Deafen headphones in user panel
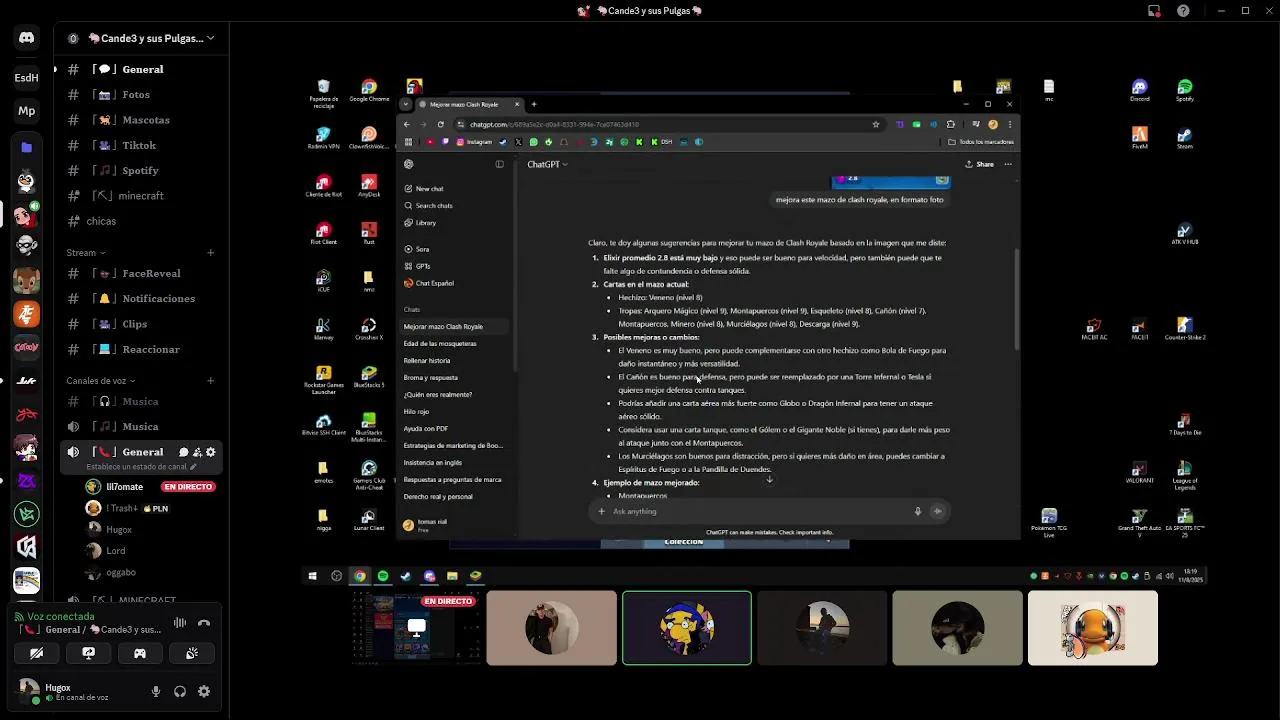Screen dimensions: 1280x720 180,691
